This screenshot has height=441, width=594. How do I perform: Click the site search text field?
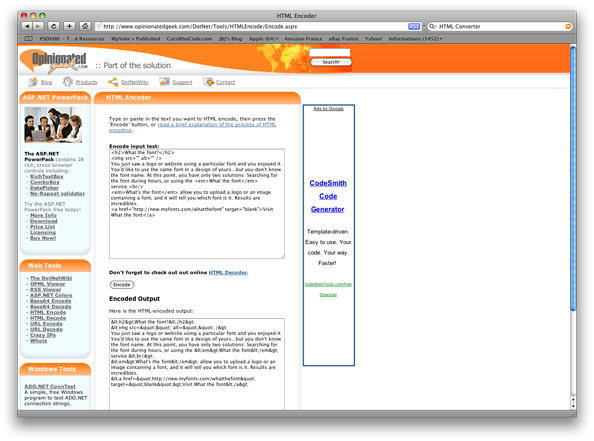(330, 52)
